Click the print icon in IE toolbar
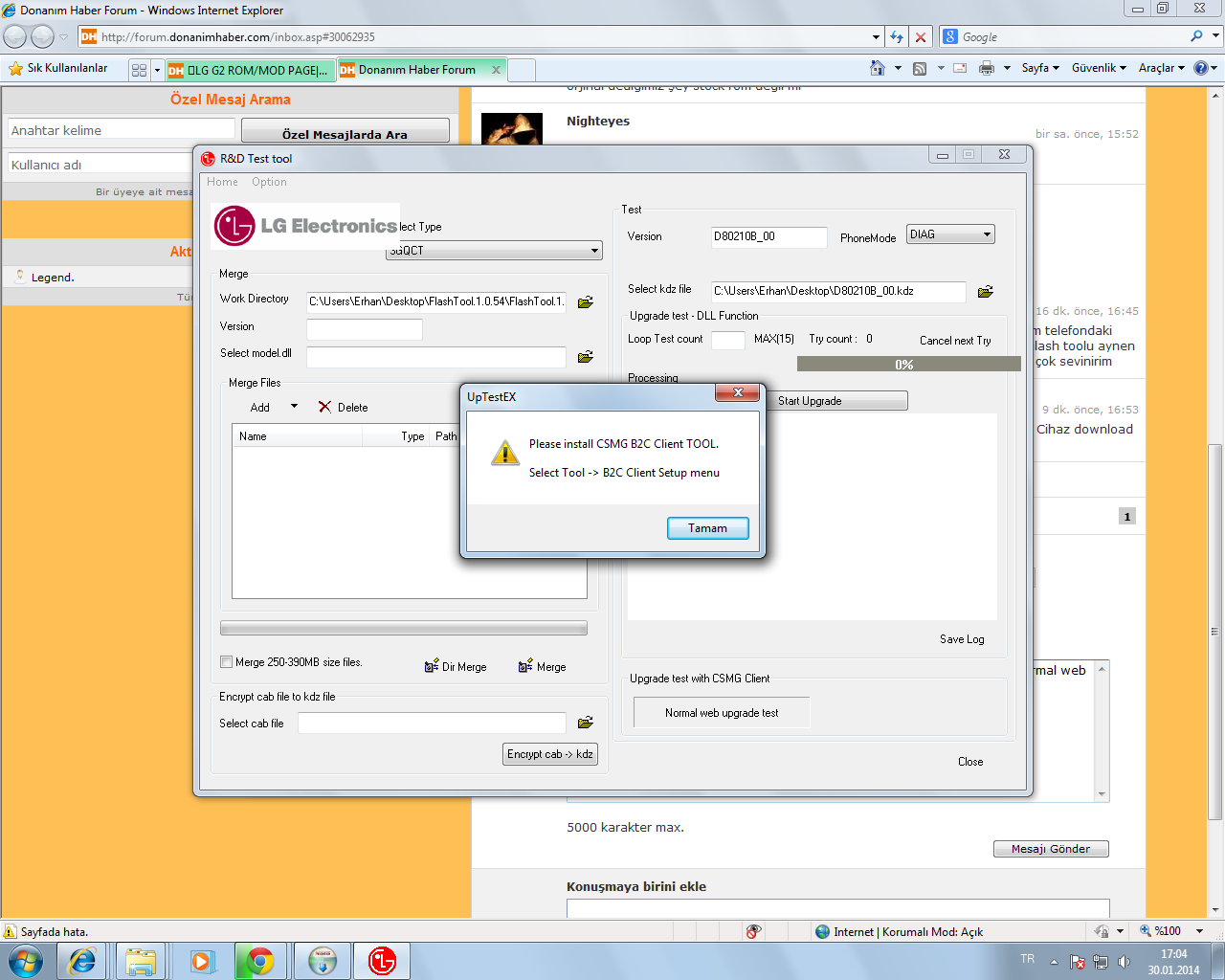 coord(987,68)
